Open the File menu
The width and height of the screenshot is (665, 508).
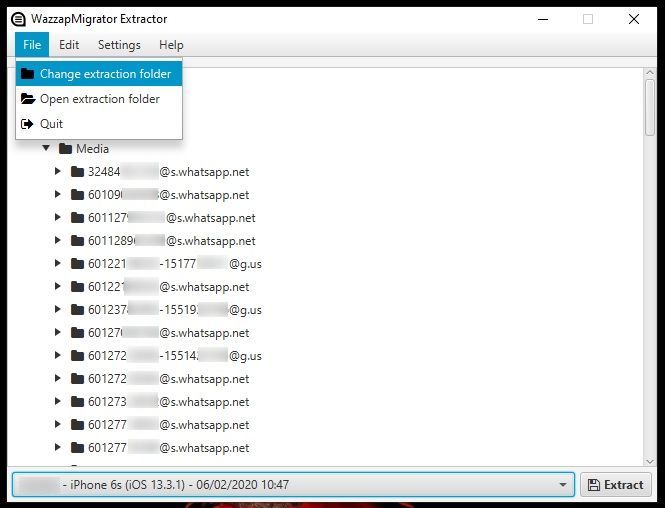32,45
